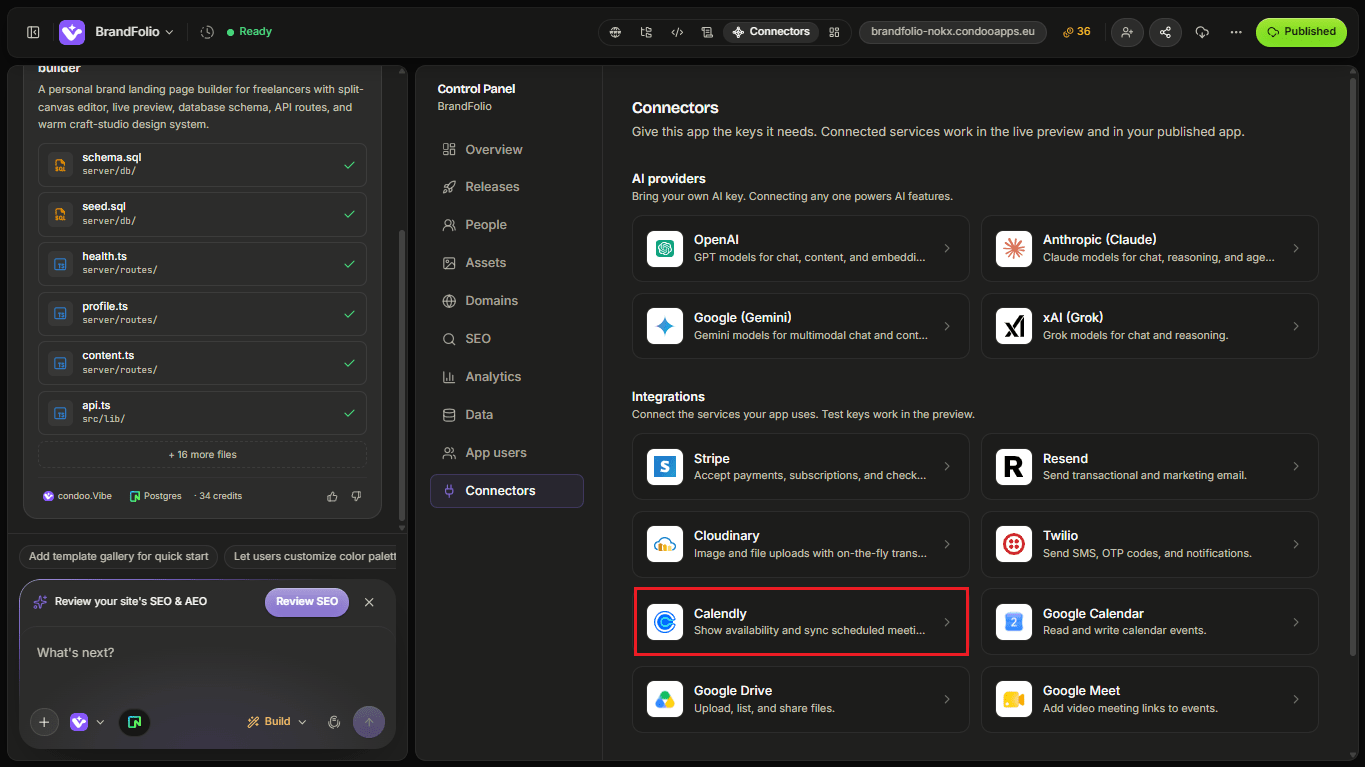
Task: Open the file tree view icon
Action: (x=646, y=32)
